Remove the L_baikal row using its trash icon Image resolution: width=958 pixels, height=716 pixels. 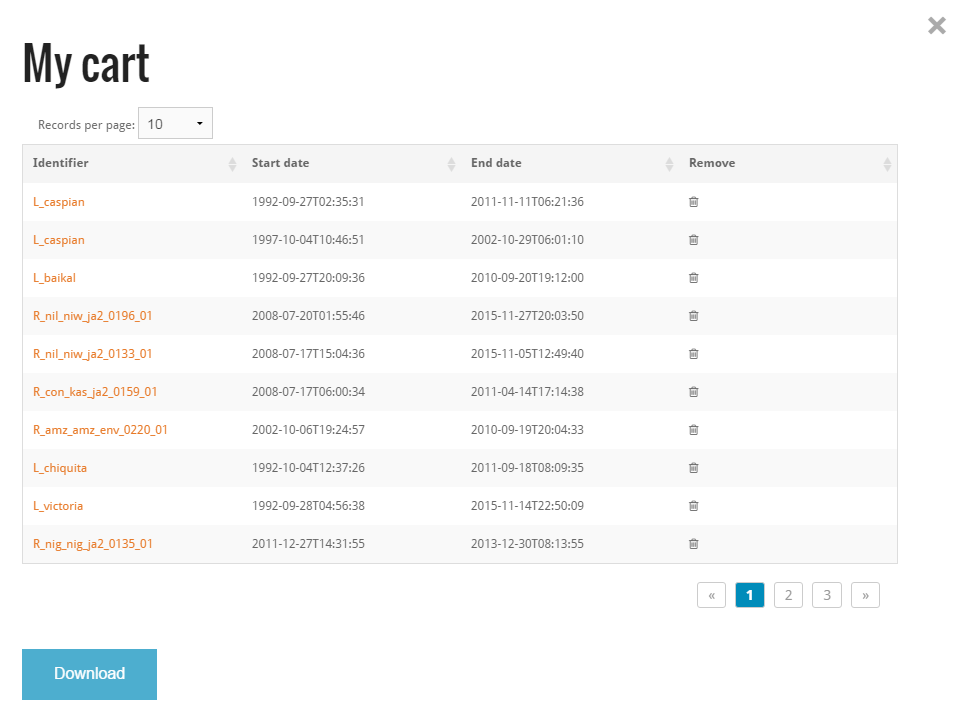tap(693, 278)
